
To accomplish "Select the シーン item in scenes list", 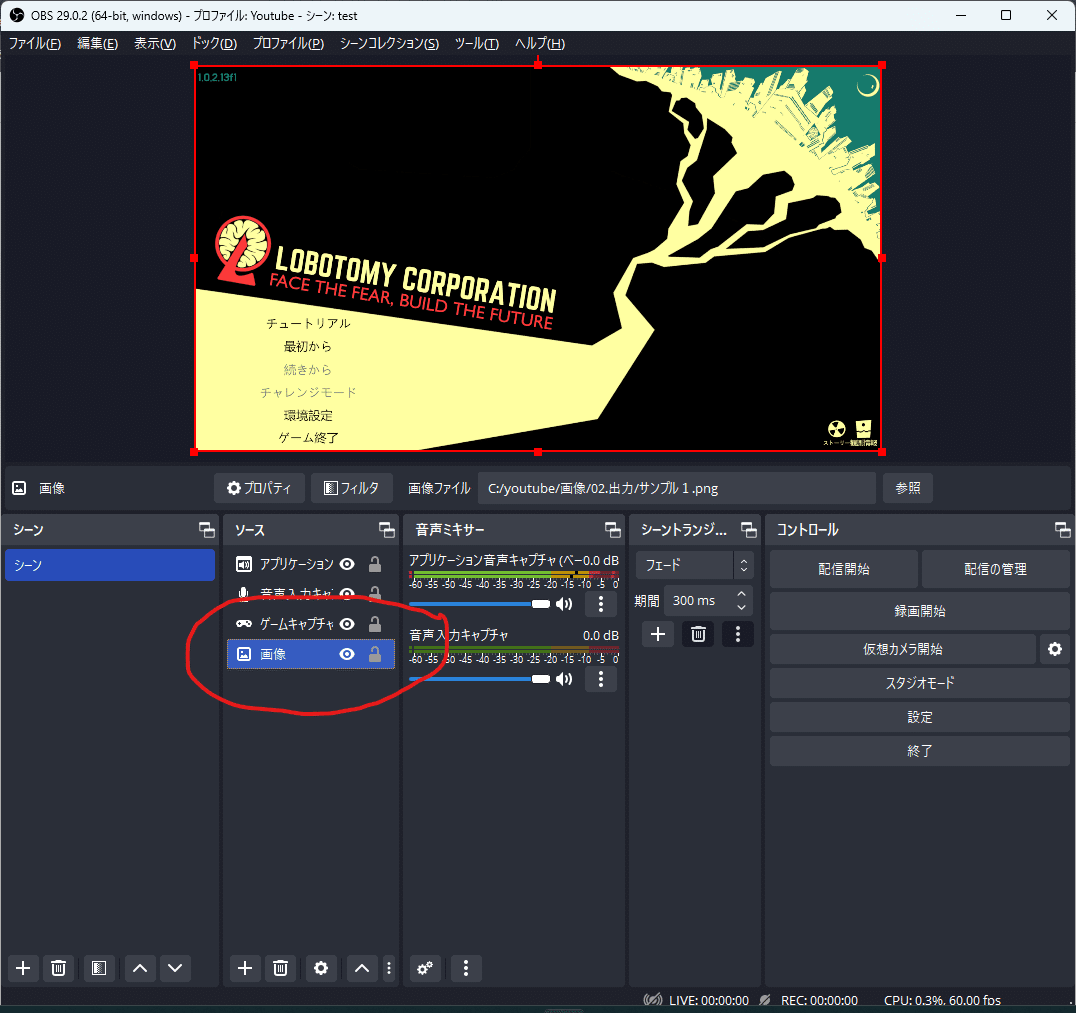I will click(110, 565).
